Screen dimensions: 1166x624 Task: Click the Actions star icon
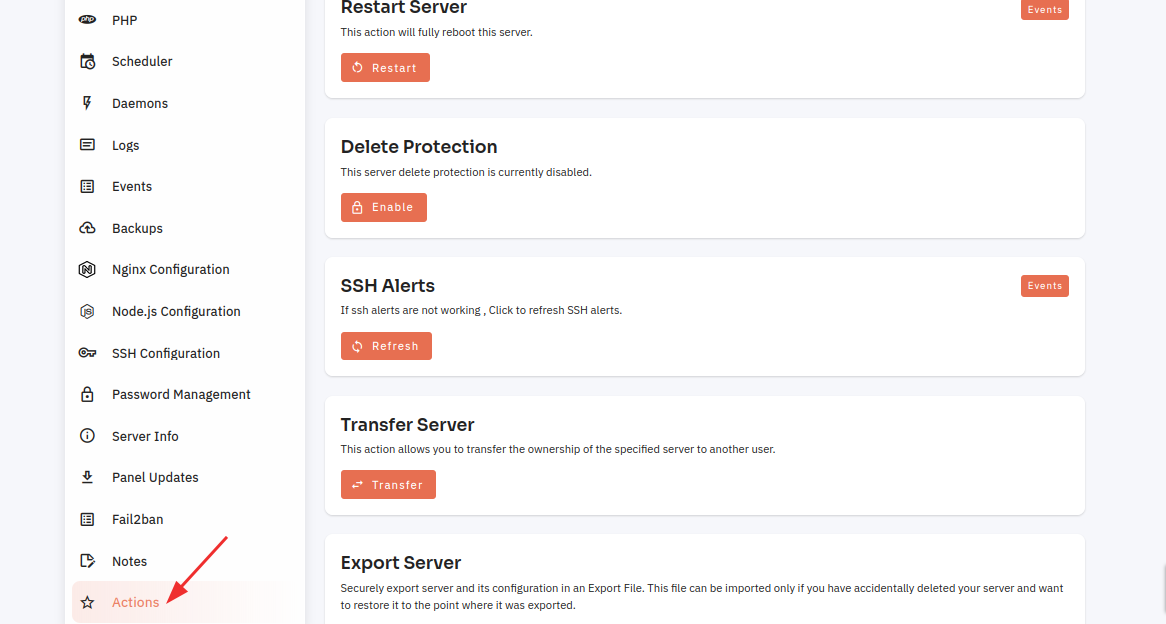click(87, 602)
